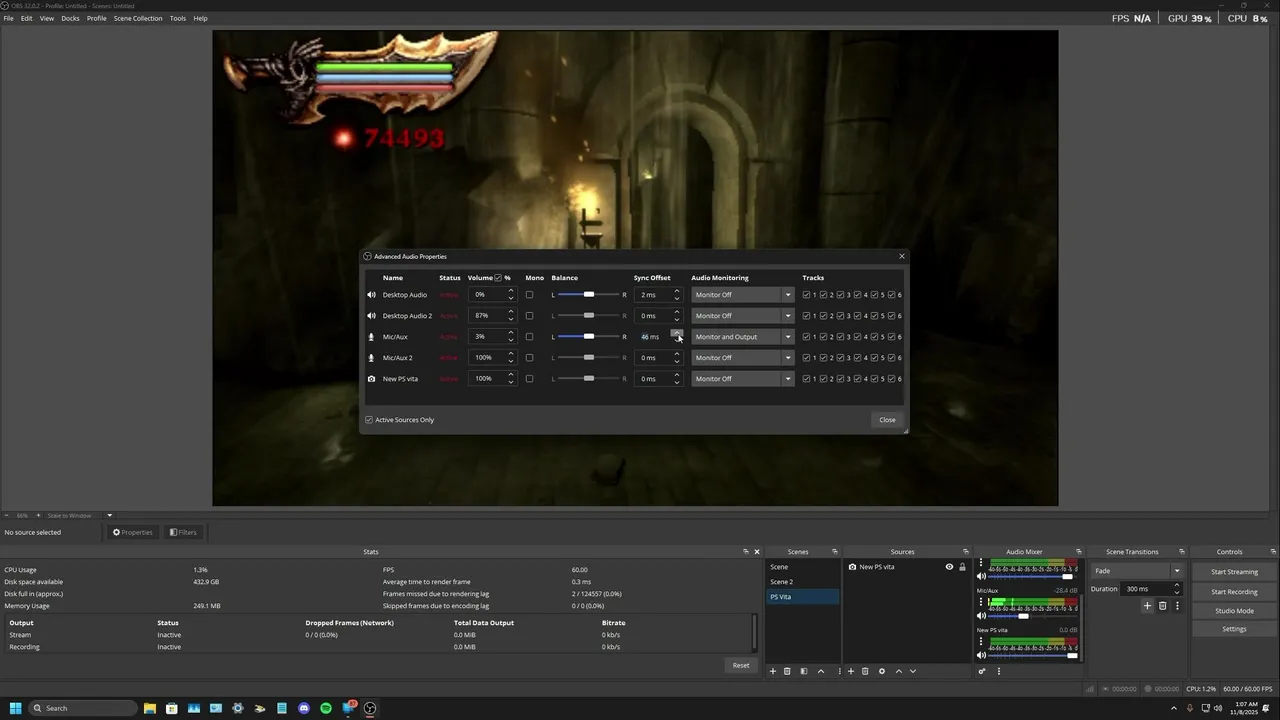Viewport: 1280px width, 720px height.
Task: Remove scene transition with trash icon
Action: point(1162,605)
